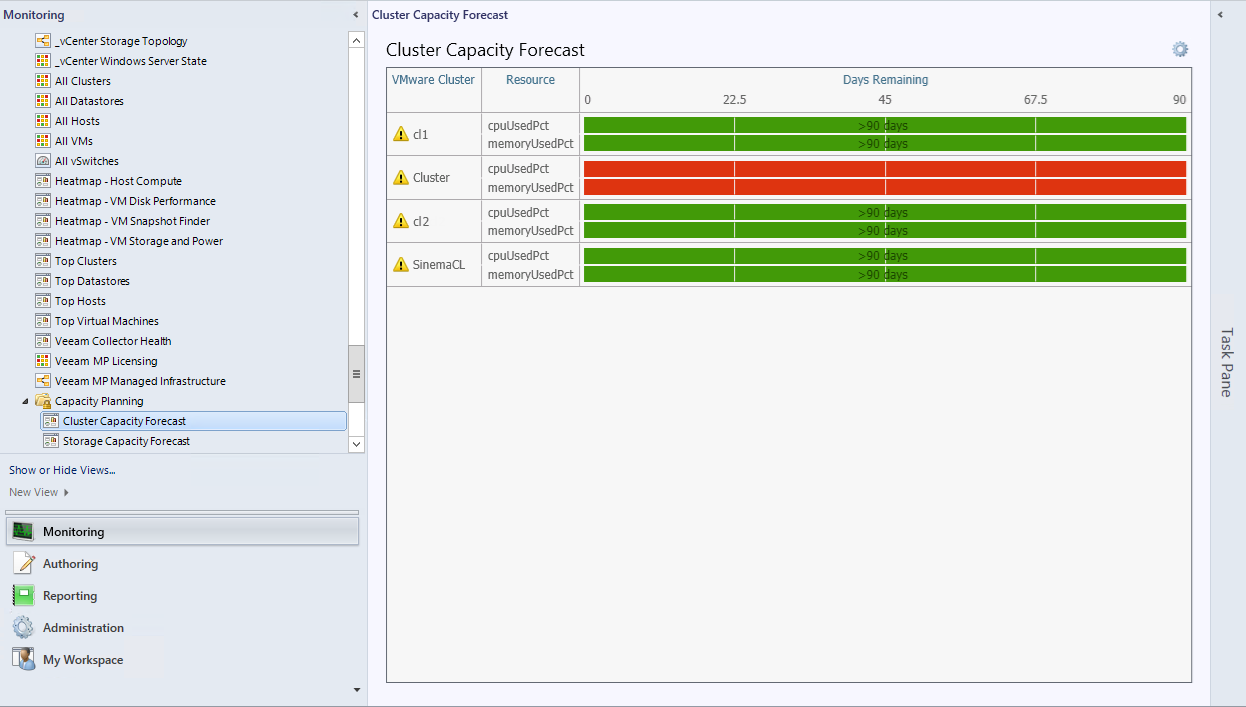Screen dimensions: 1246x707
Task: Click _vCenter Windows Server State icon
Action: pyautogui.click(x=43, y=61)
